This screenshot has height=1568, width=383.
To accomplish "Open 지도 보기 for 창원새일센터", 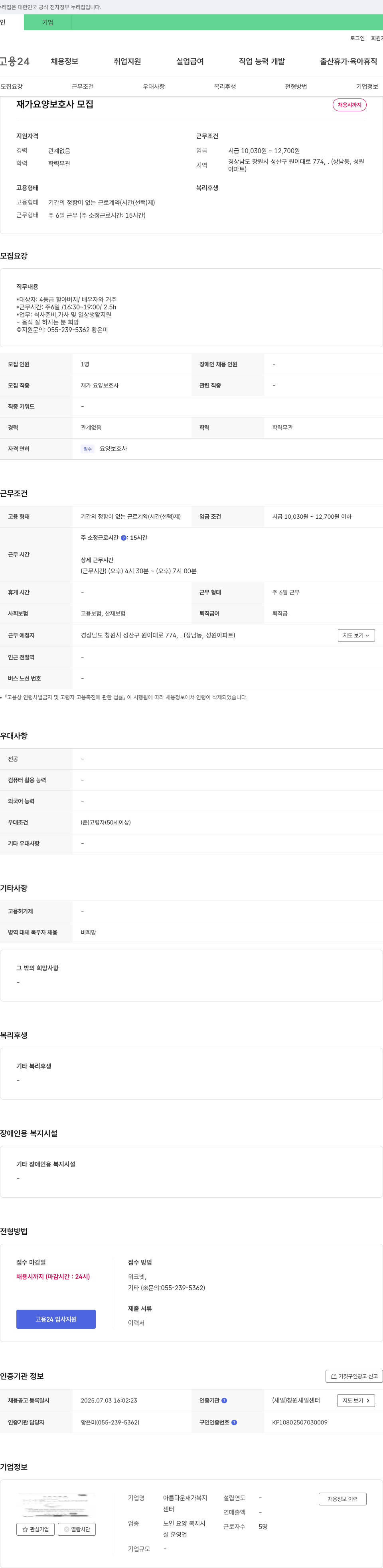I will coord(355,1400).
